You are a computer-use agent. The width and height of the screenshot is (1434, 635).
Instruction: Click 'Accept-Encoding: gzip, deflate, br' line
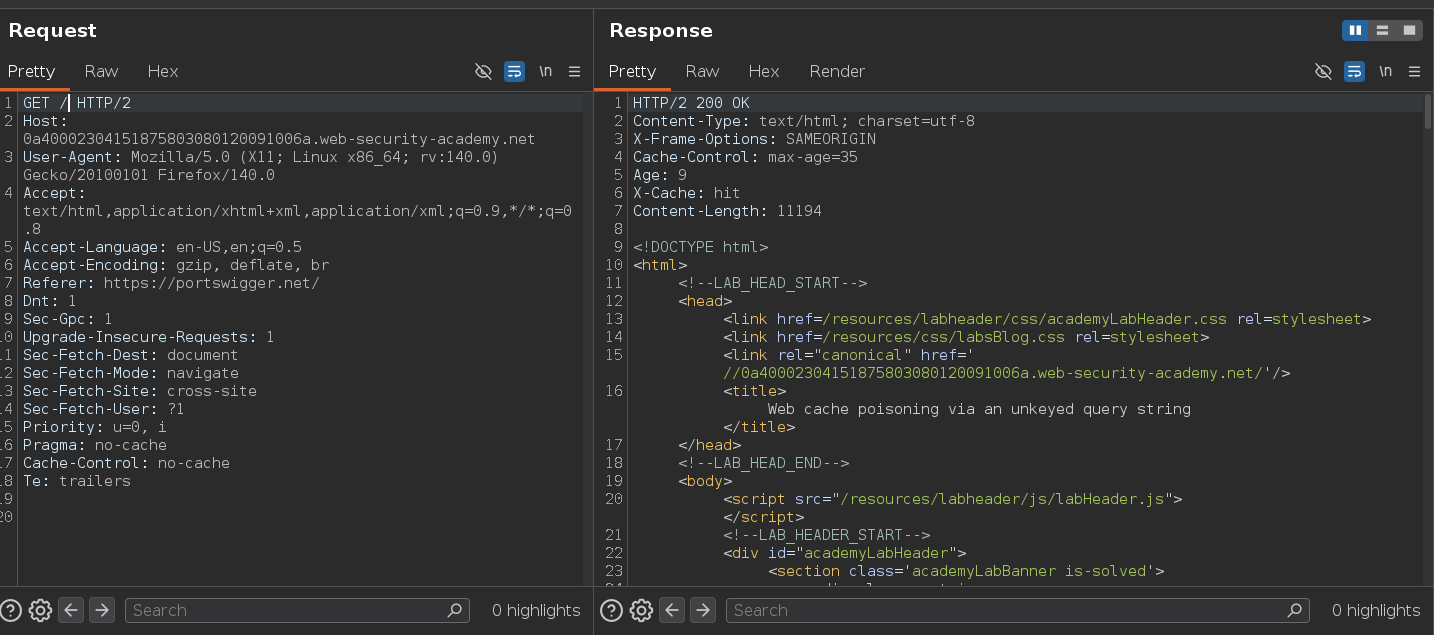[x=176, y=265]
